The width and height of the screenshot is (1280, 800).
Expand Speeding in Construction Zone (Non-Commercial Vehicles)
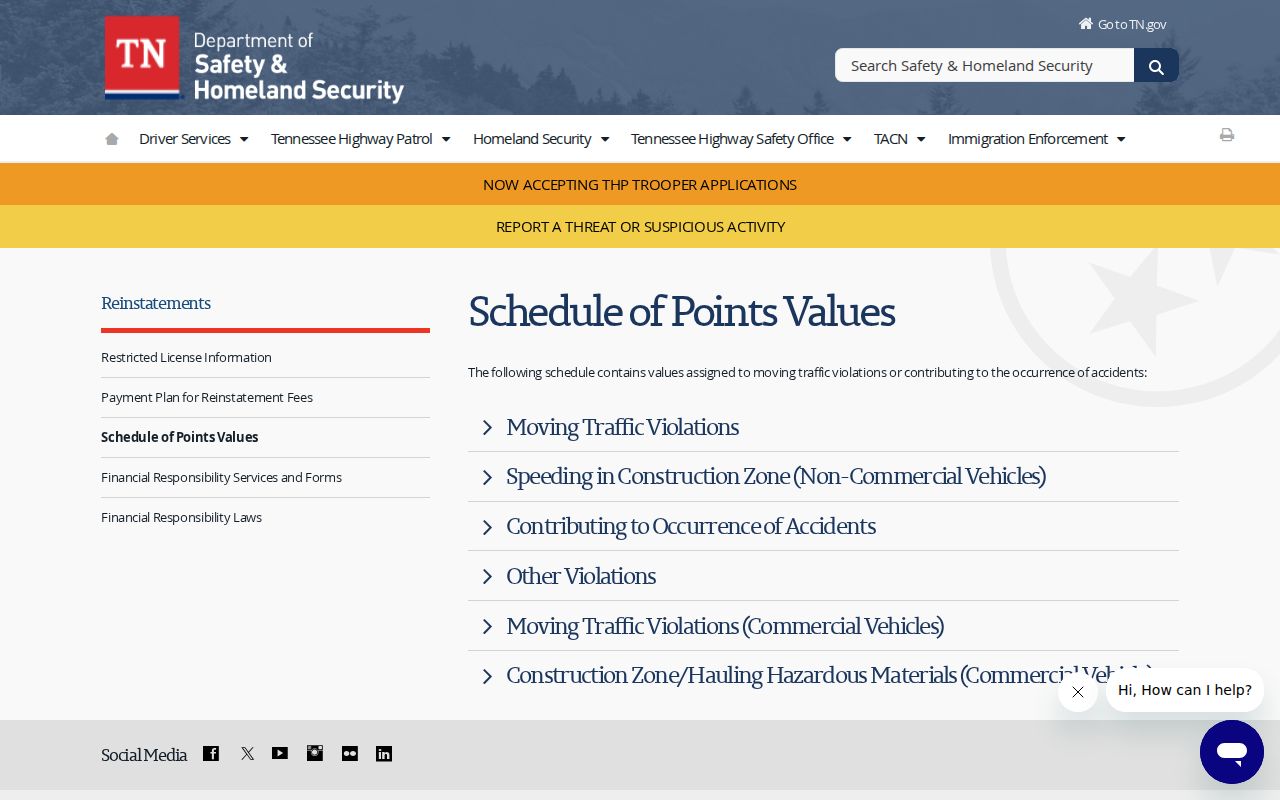823,477
